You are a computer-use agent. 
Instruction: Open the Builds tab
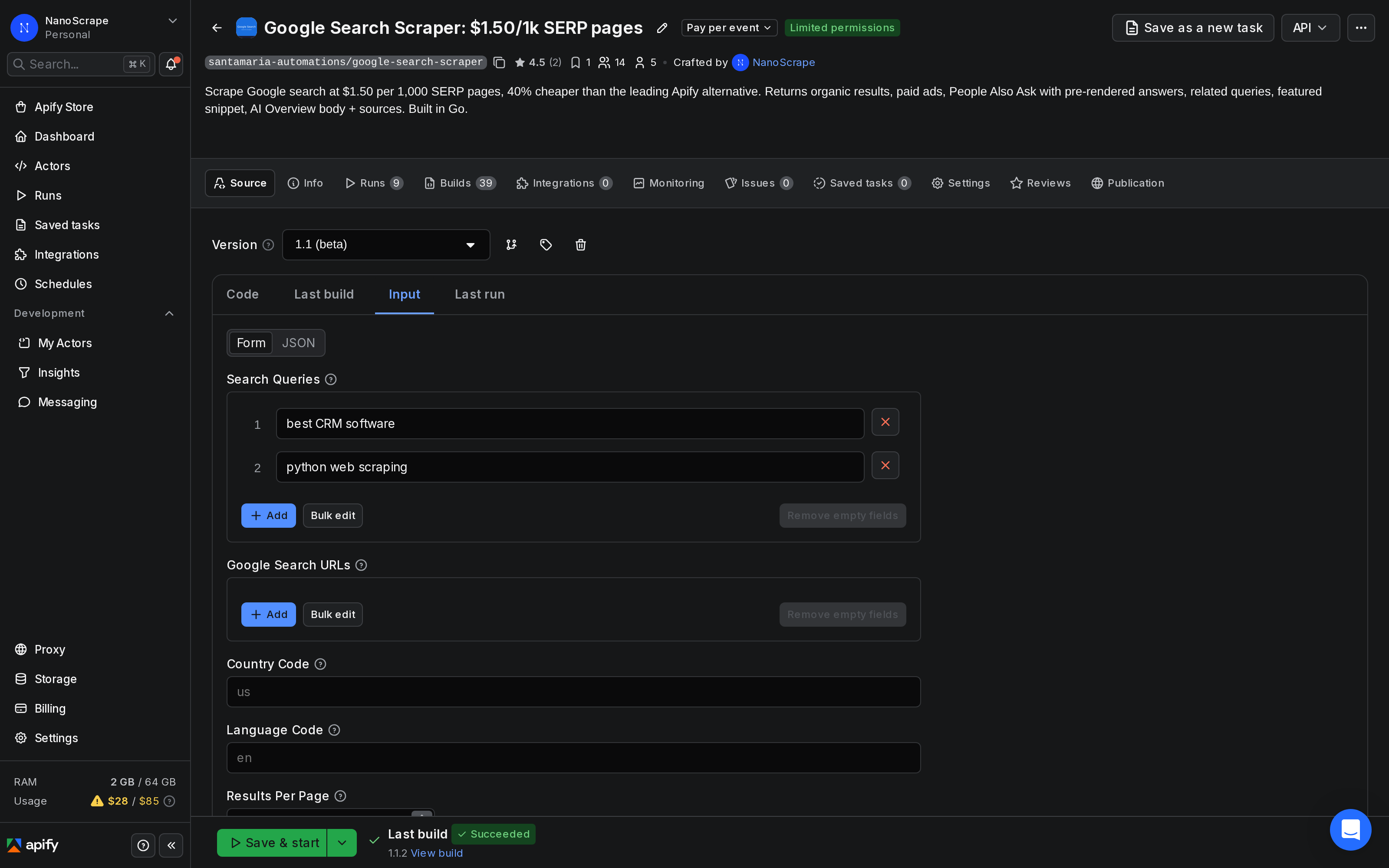tap(460, 183)
